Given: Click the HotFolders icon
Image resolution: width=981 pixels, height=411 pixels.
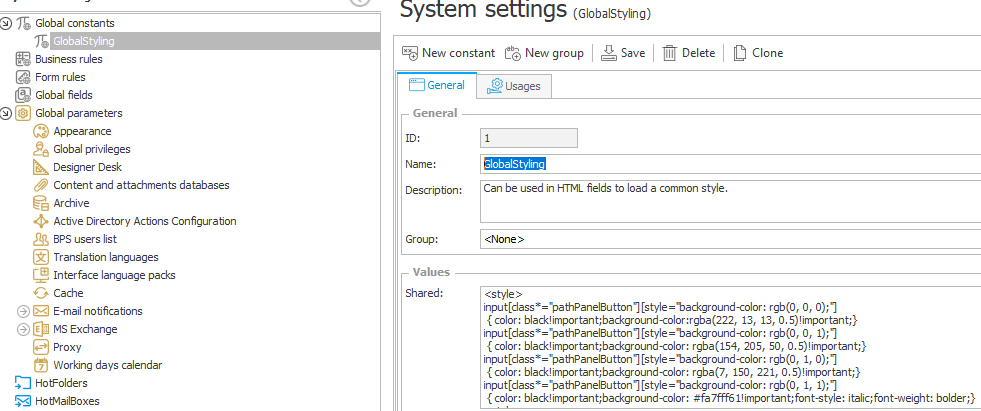Looking at the screenshot, I should tap(23, 383).
